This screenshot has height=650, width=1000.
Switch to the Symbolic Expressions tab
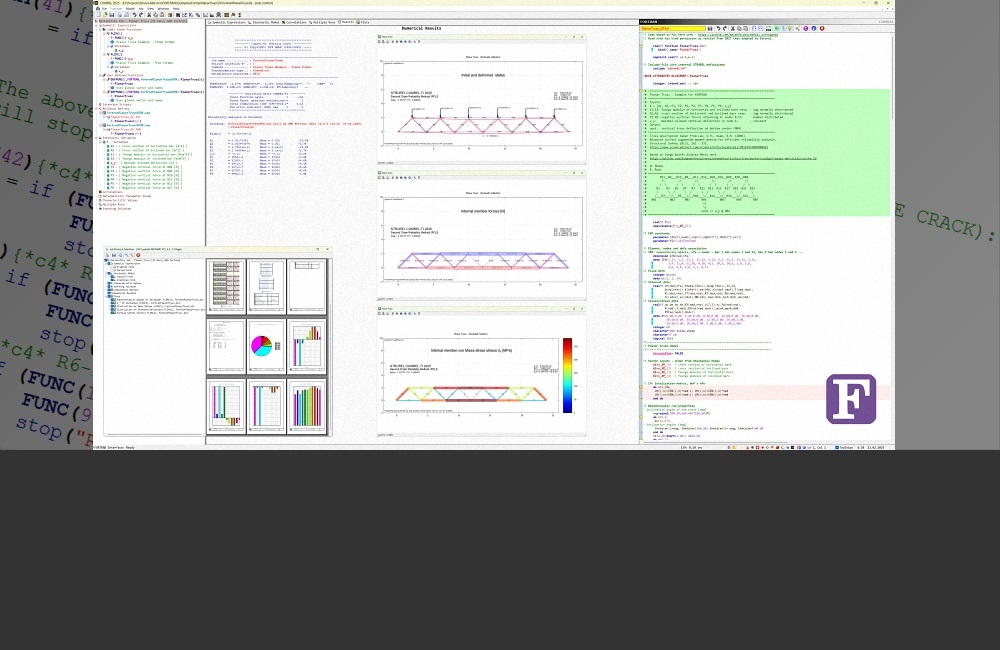click(228, 22)
